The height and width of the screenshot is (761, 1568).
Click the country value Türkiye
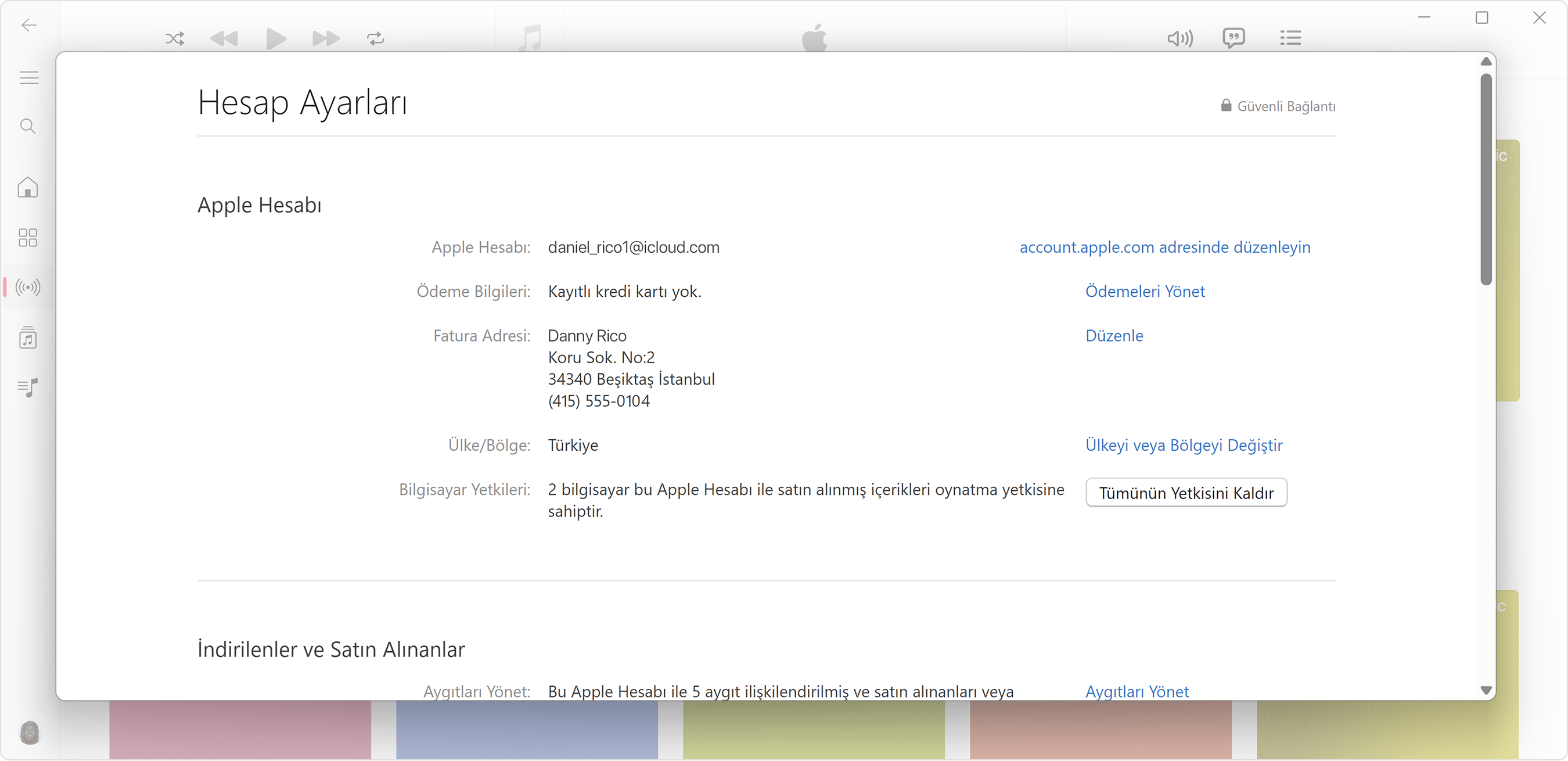(x=573, y=446)
